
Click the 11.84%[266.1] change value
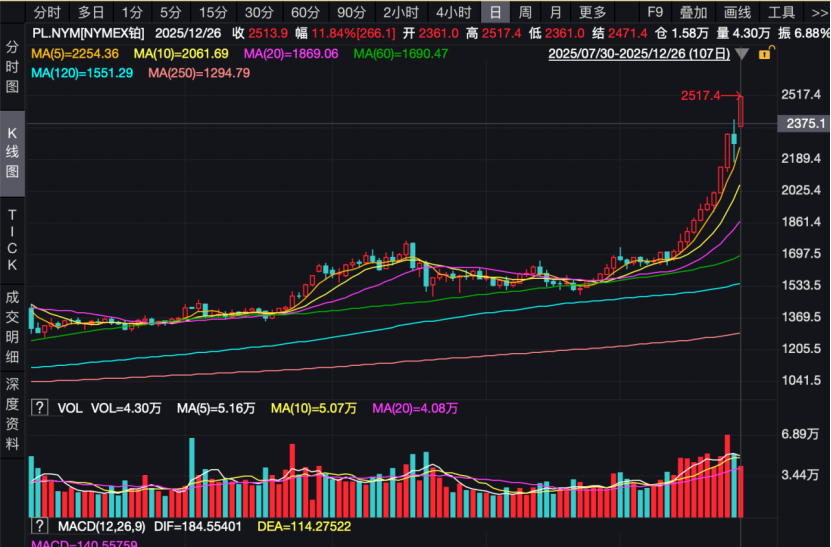353,33
